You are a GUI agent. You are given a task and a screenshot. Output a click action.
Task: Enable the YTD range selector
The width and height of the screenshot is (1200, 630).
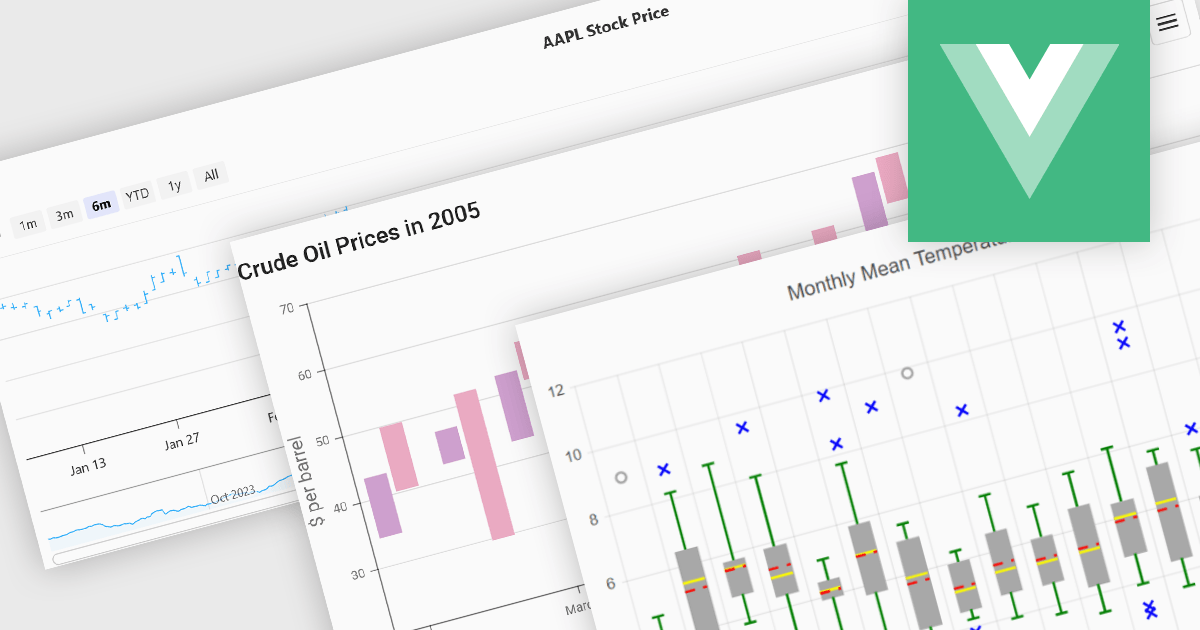(138, 193)
